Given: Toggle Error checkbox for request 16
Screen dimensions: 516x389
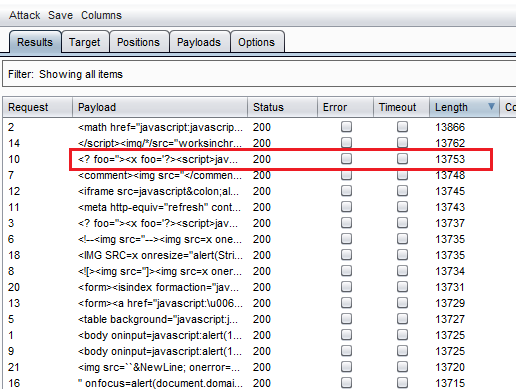Looking at the screenshot, I should [346, 383].
